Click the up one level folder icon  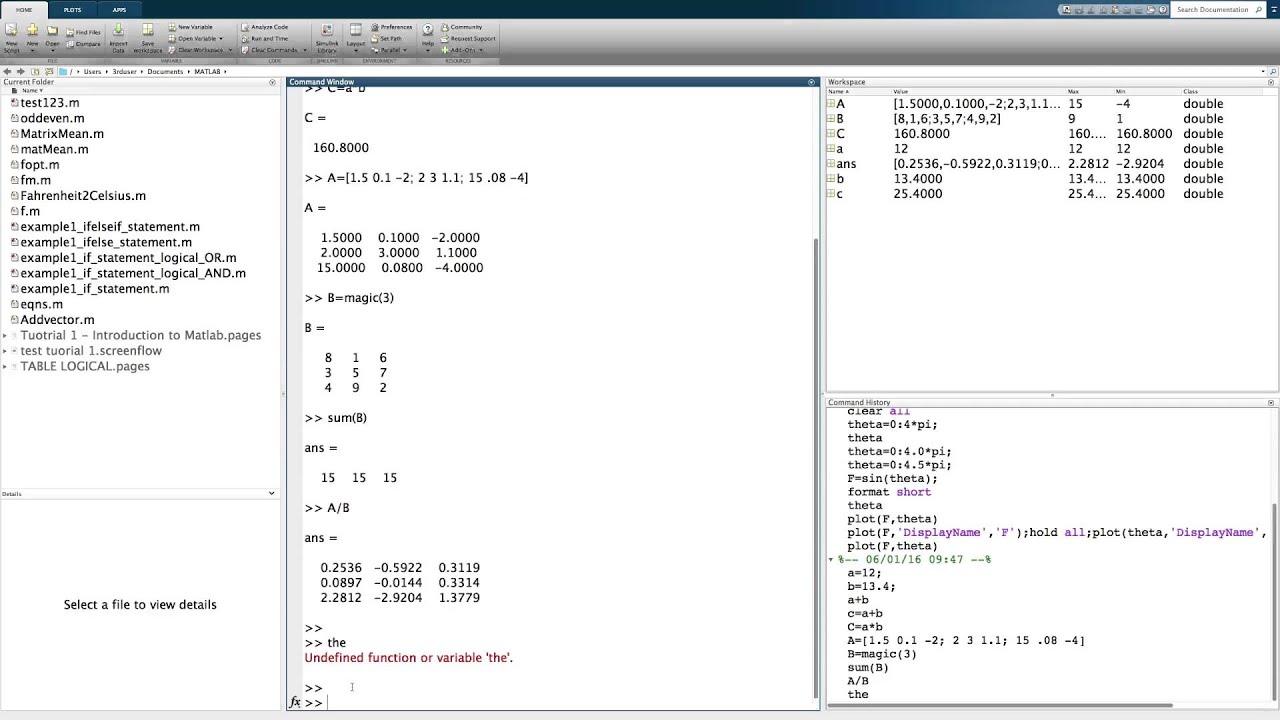pos(35,72)
